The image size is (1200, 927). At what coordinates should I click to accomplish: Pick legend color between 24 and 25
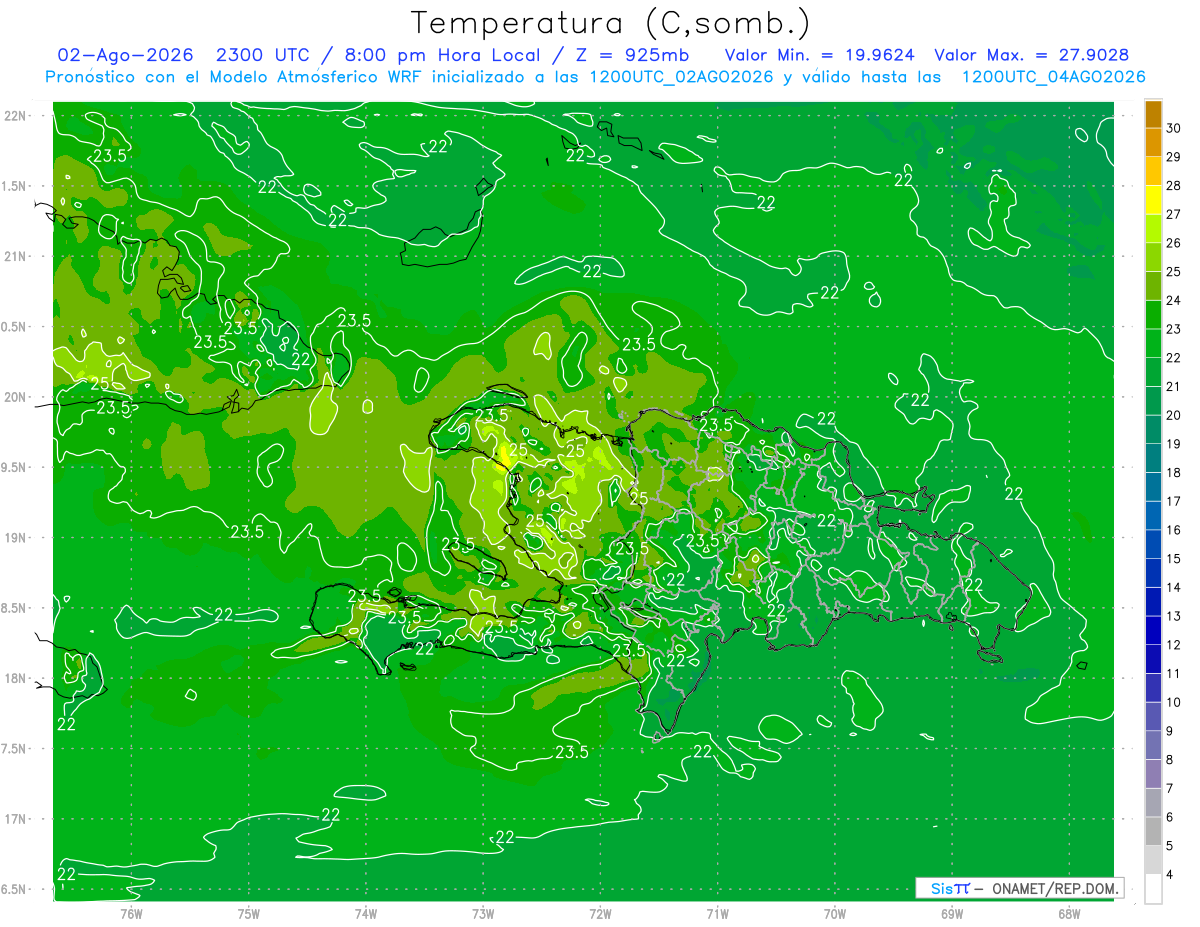(x=1153, y=285)
